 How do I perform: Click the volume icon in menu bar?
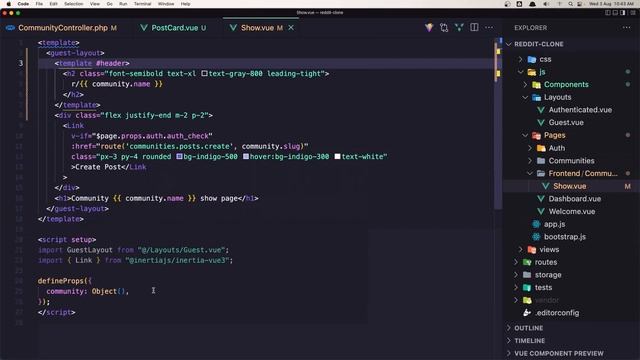click(546, 4)
